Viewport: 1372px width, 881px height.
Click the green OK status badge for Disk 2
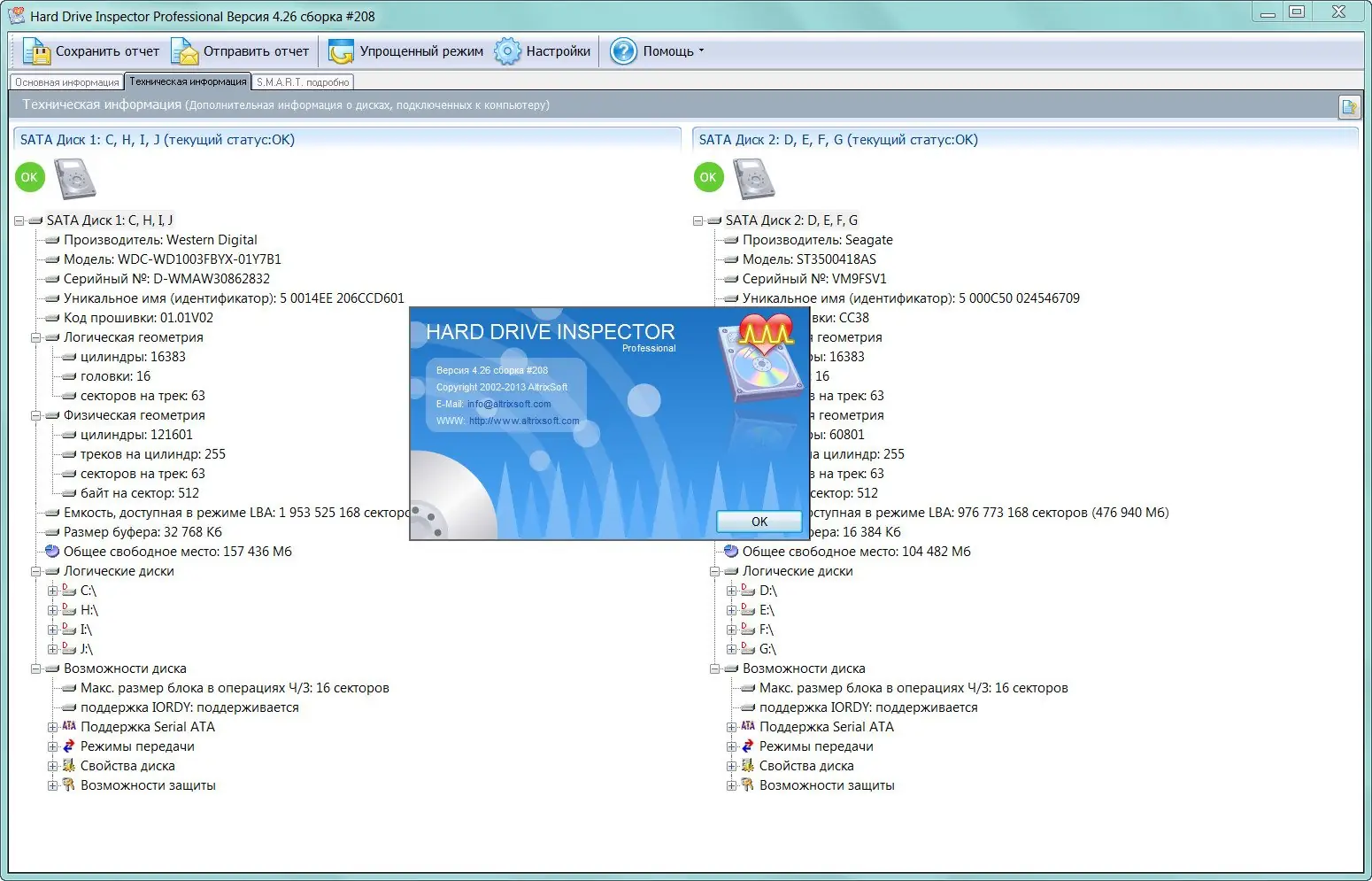tap(708, 177)
